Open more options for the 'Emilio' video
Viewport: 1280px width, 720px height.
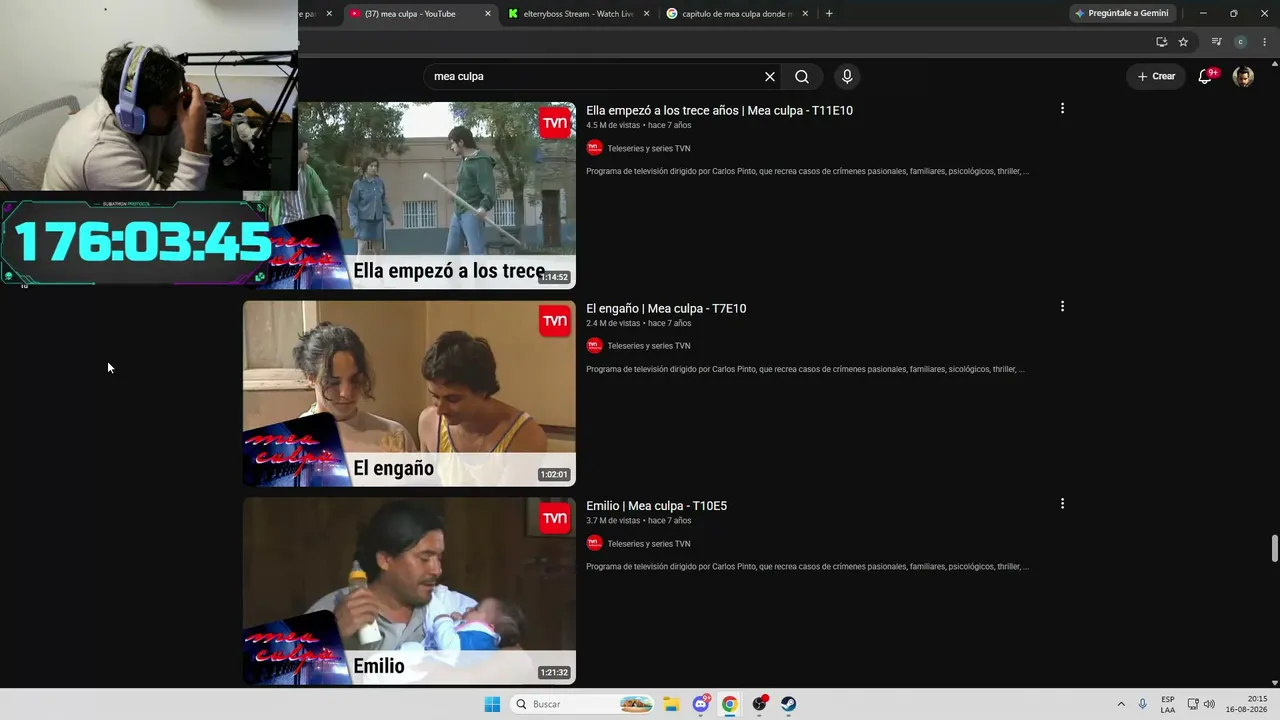(1062, 504)
